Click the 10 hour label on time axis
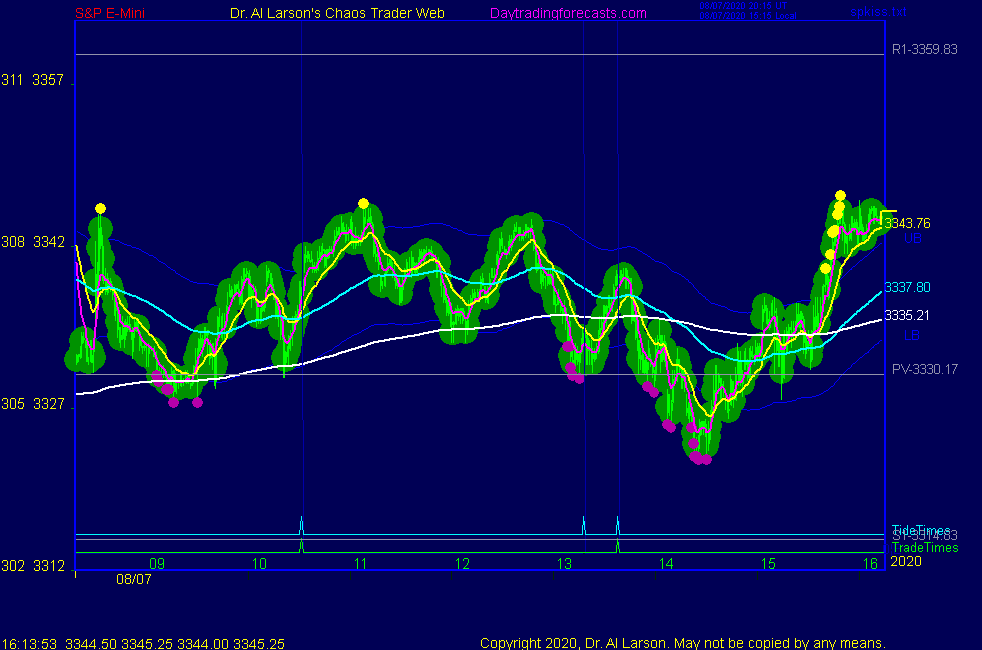Image resolution: width=982 pixels, height=650 pixels. [x=259, y=564]
